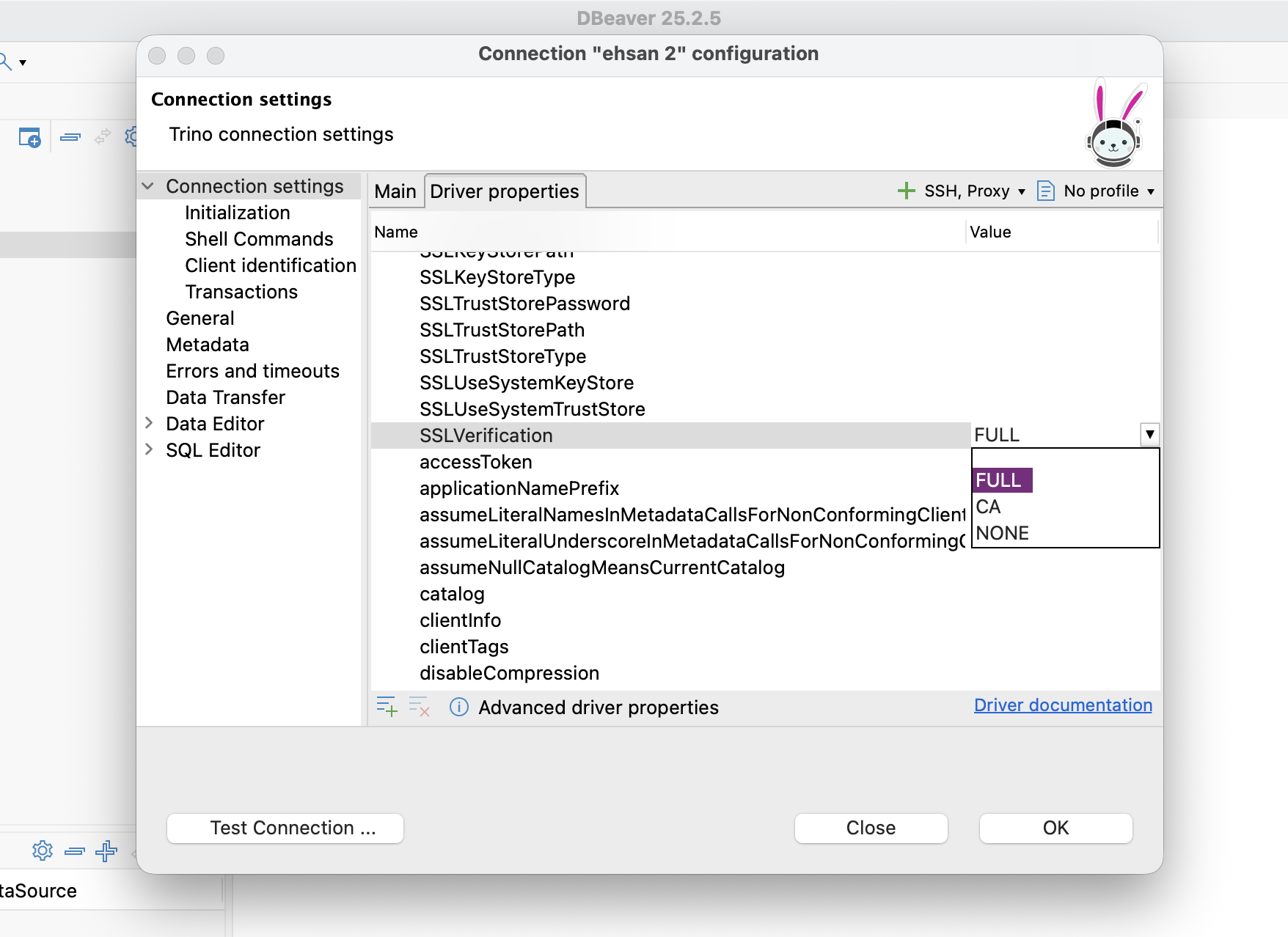Expand the SQL Editor section

click(x=149, y=449)
